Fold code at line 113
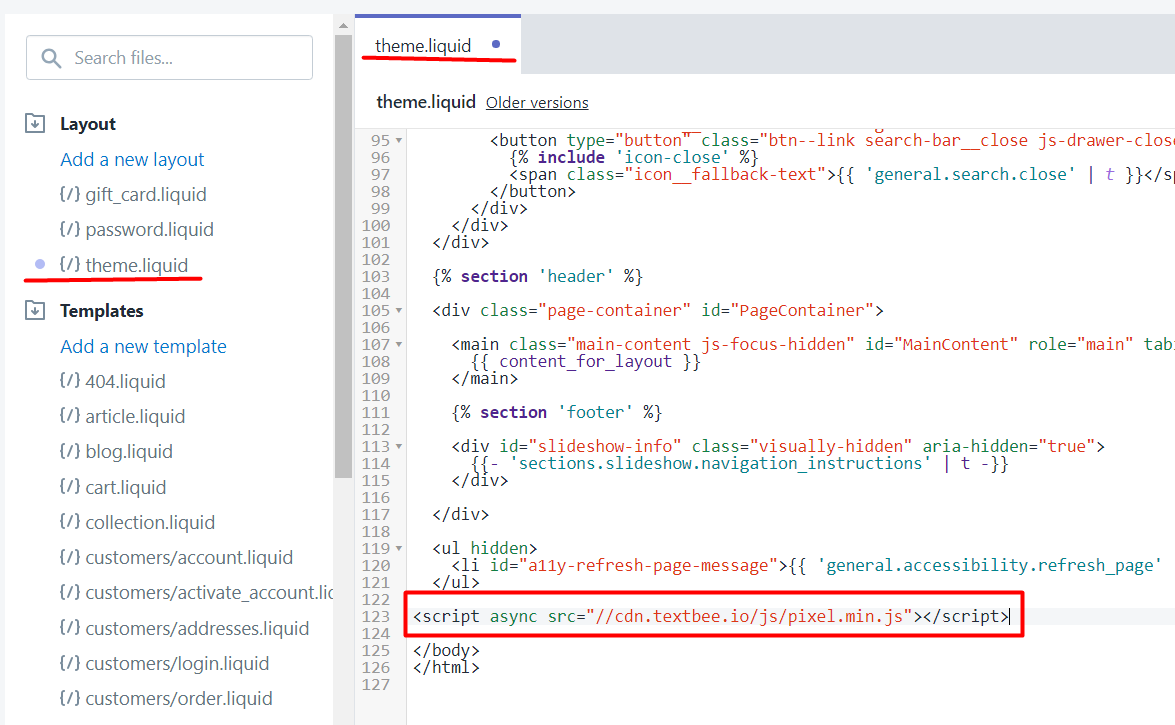 (x=399, y=446)
